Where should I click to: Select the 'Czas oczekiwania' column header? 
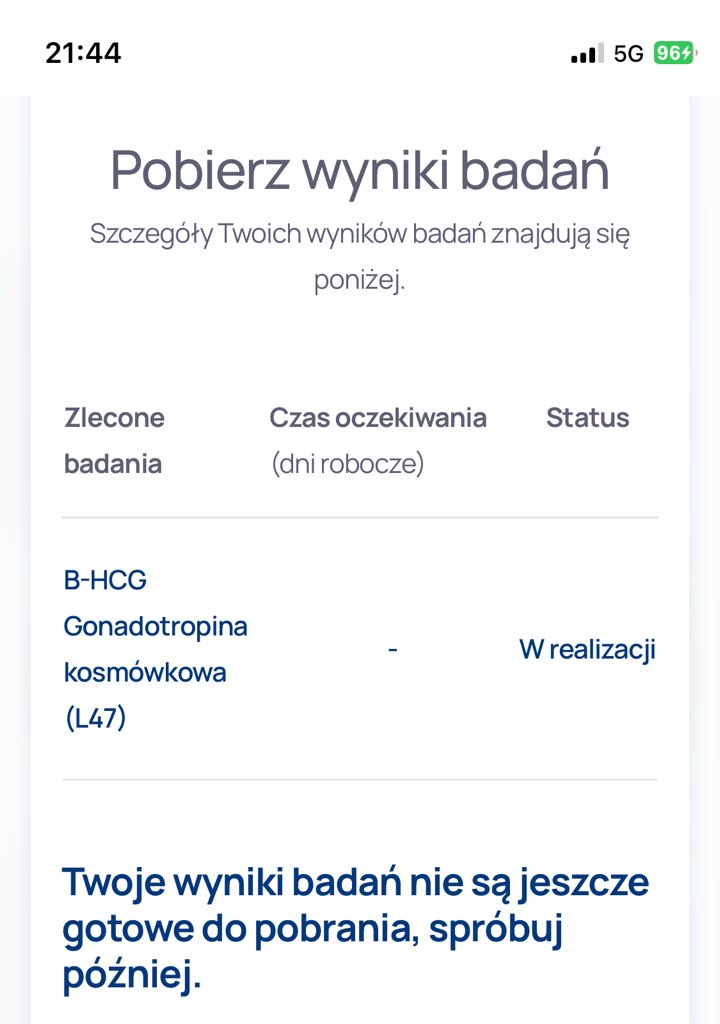378,417
